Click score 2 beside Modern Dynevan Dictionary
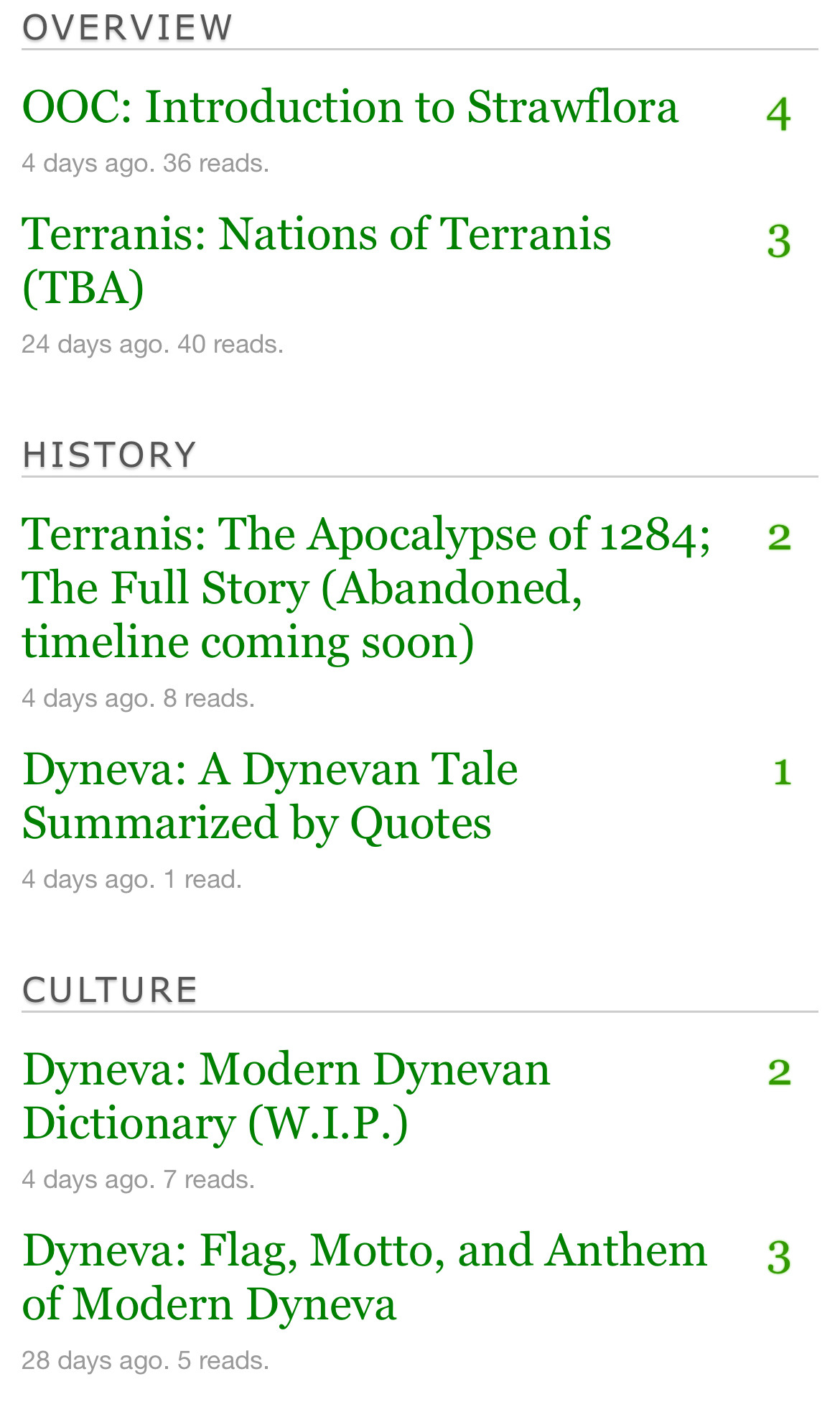Screen dimensions: 840x1425 click(x=779, y=1072)
